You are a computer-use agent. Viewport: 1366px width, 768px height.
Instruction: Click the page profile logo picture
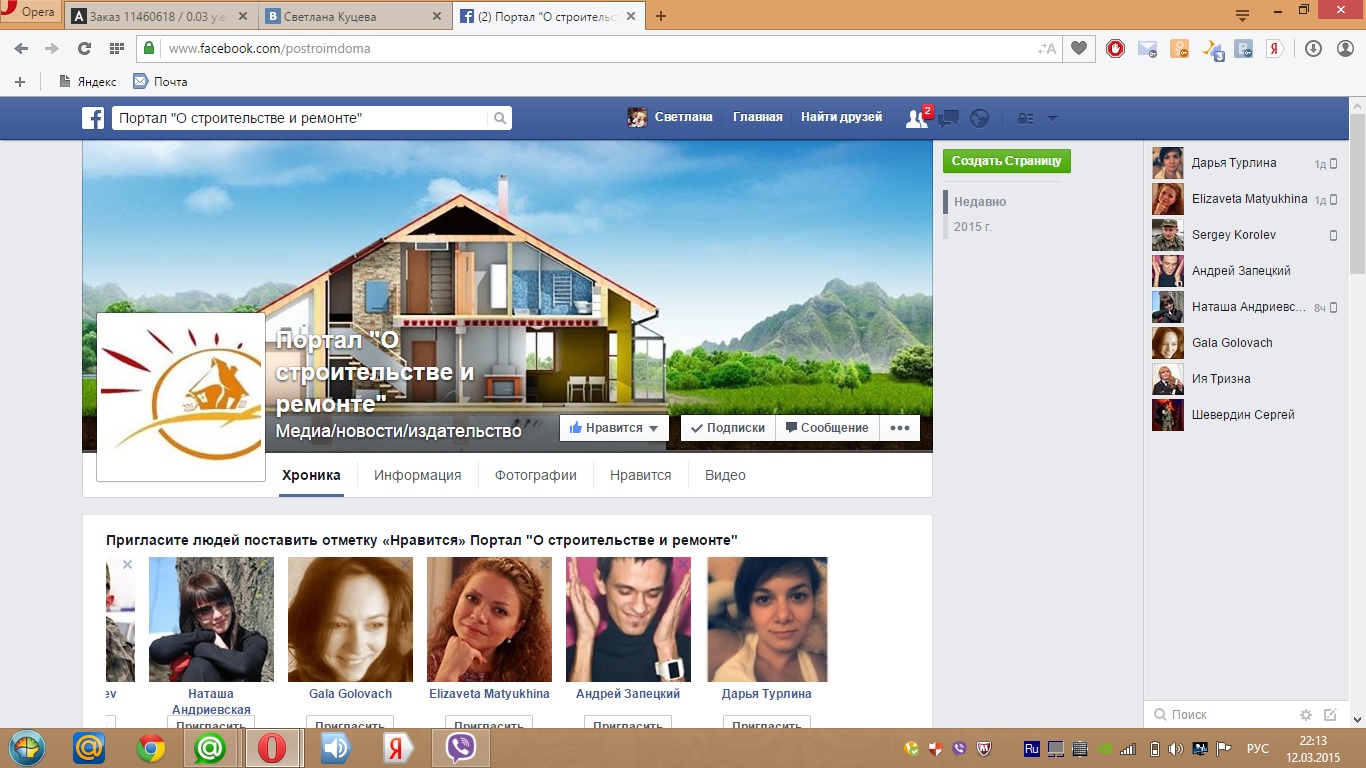(181, 397)
